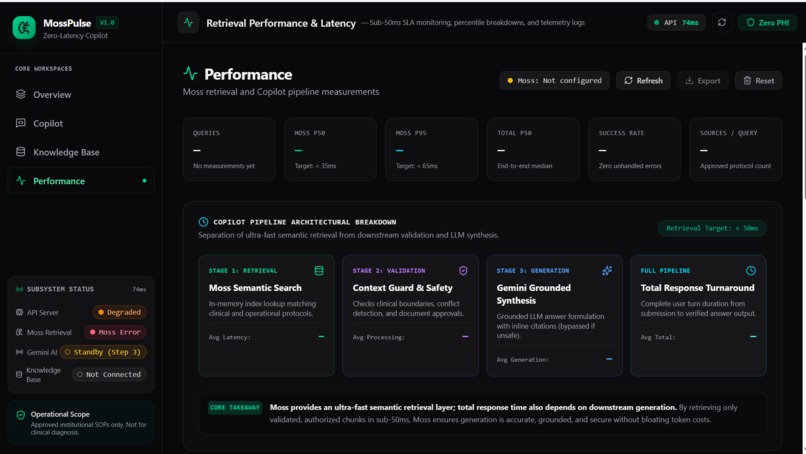This screenshot has height=454, width=806.
Task: Click the Avg Latency label
Action: click(229, 337)
